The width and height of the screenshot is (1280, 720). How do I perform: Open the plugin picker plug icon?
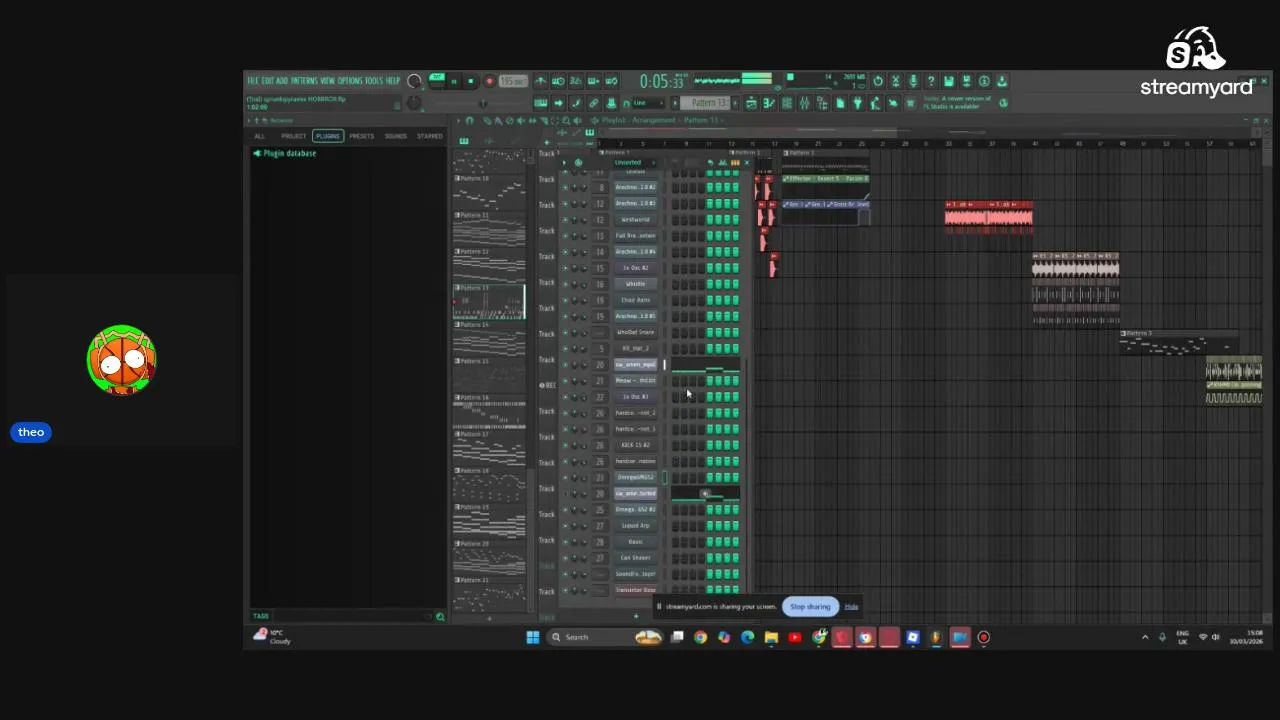click(857, 103)
